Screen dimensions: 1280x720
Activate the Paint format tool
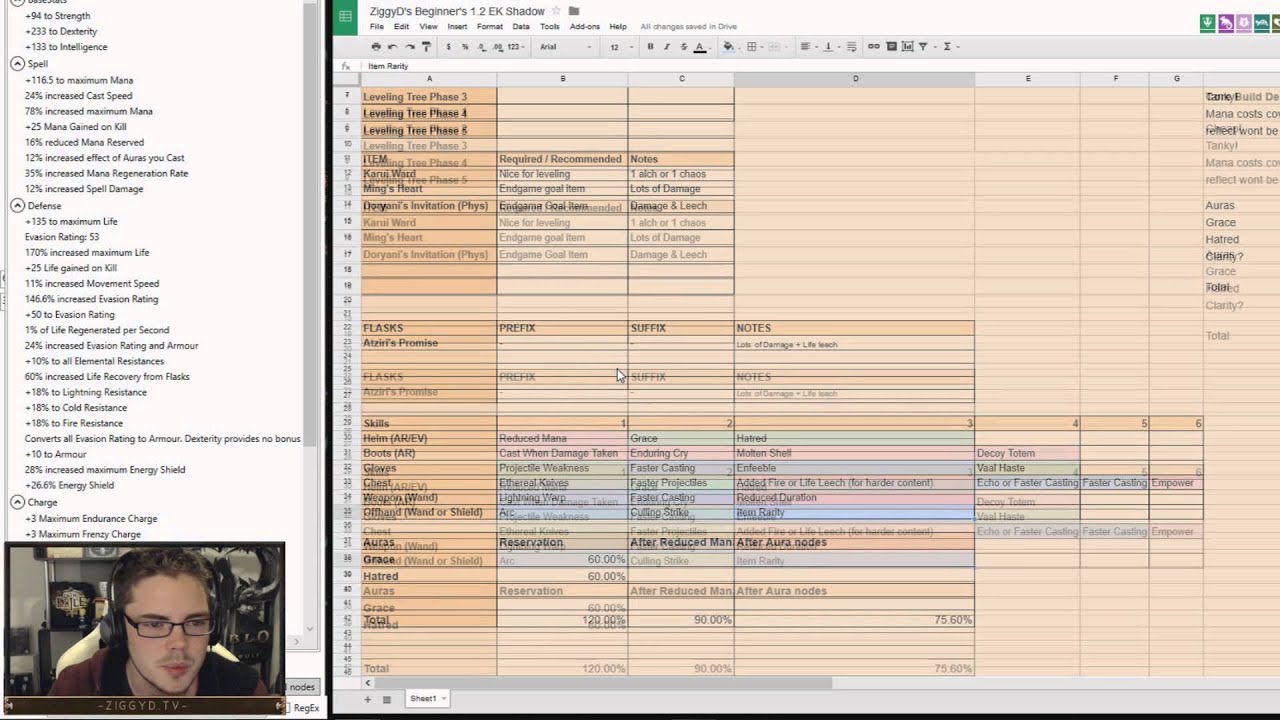tap(426, 47)
